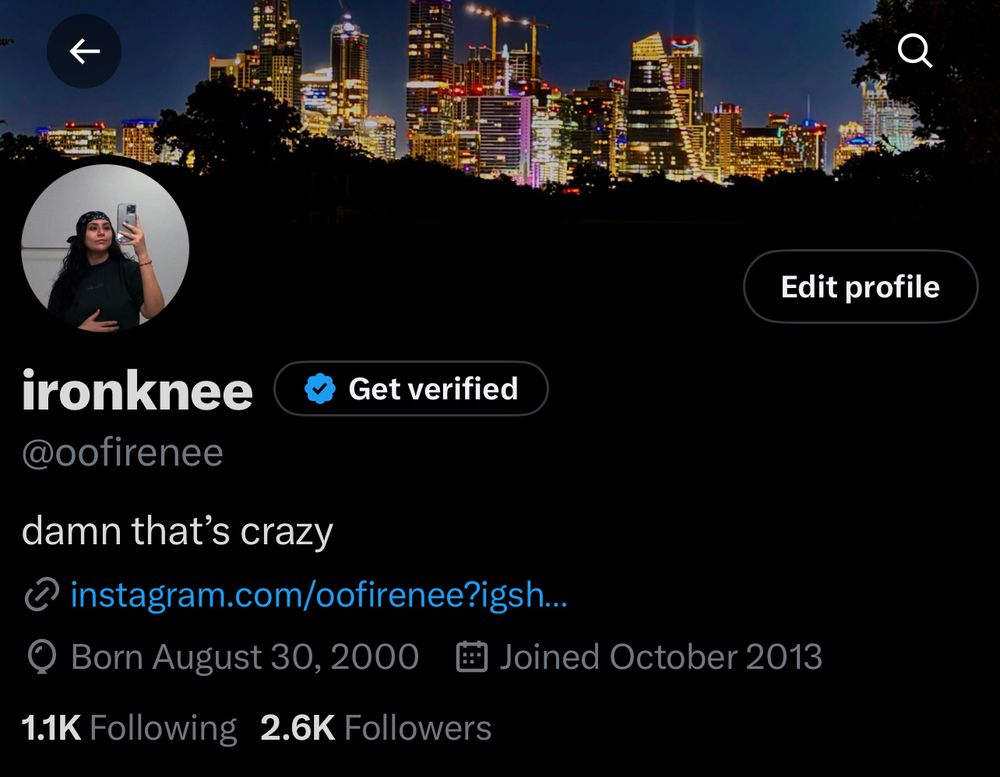
Task: Select the Get verified label text
Action: tap(433, 388)
